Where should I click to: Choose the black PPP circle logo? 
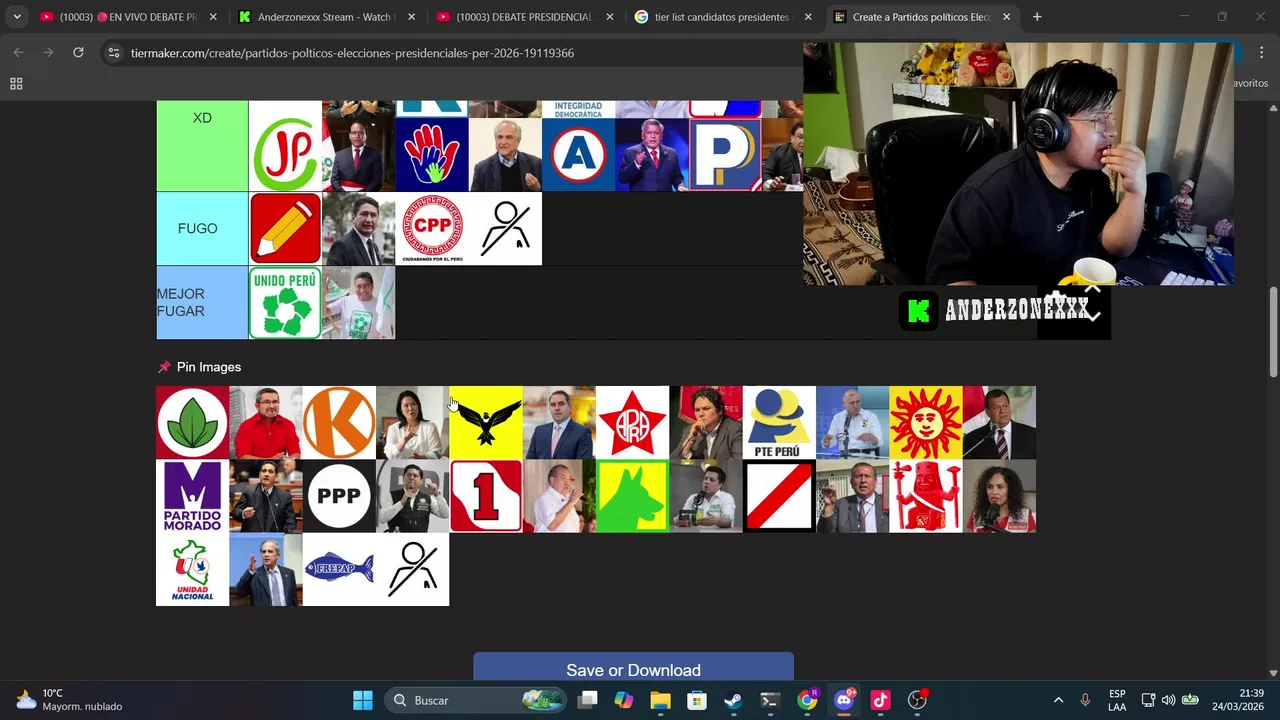339,496
